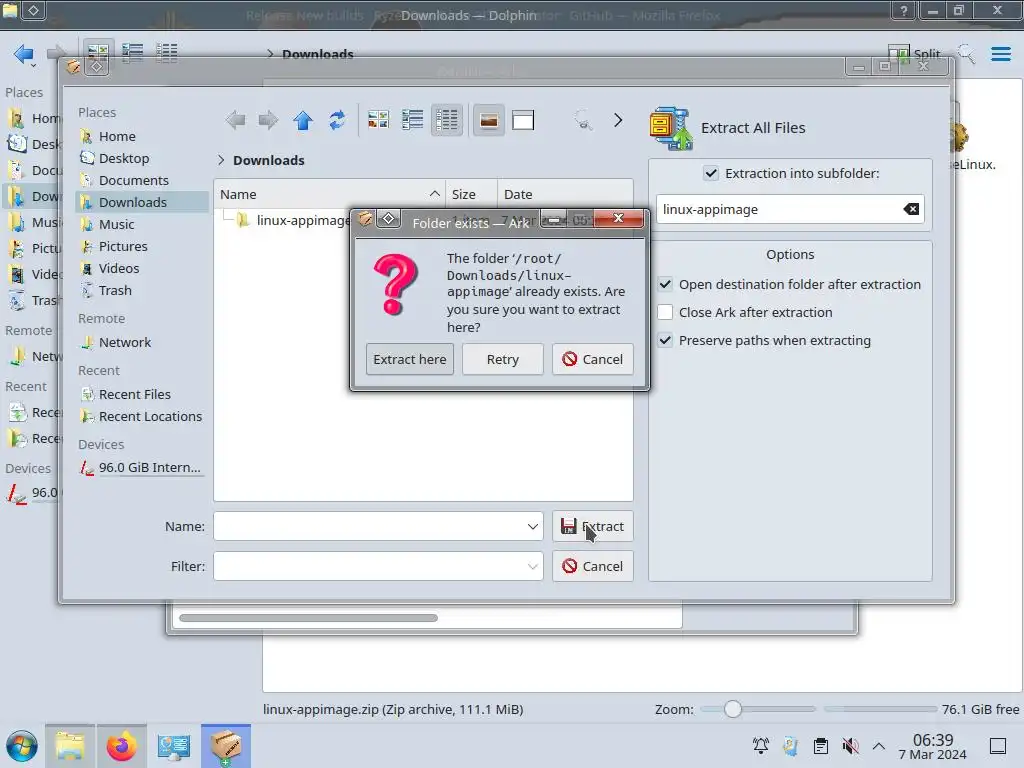This screenshot has height=768, width=1024.
Task: Go back in Extract dialog navigation
Action: pyautogui.click(x=235, y=120)
